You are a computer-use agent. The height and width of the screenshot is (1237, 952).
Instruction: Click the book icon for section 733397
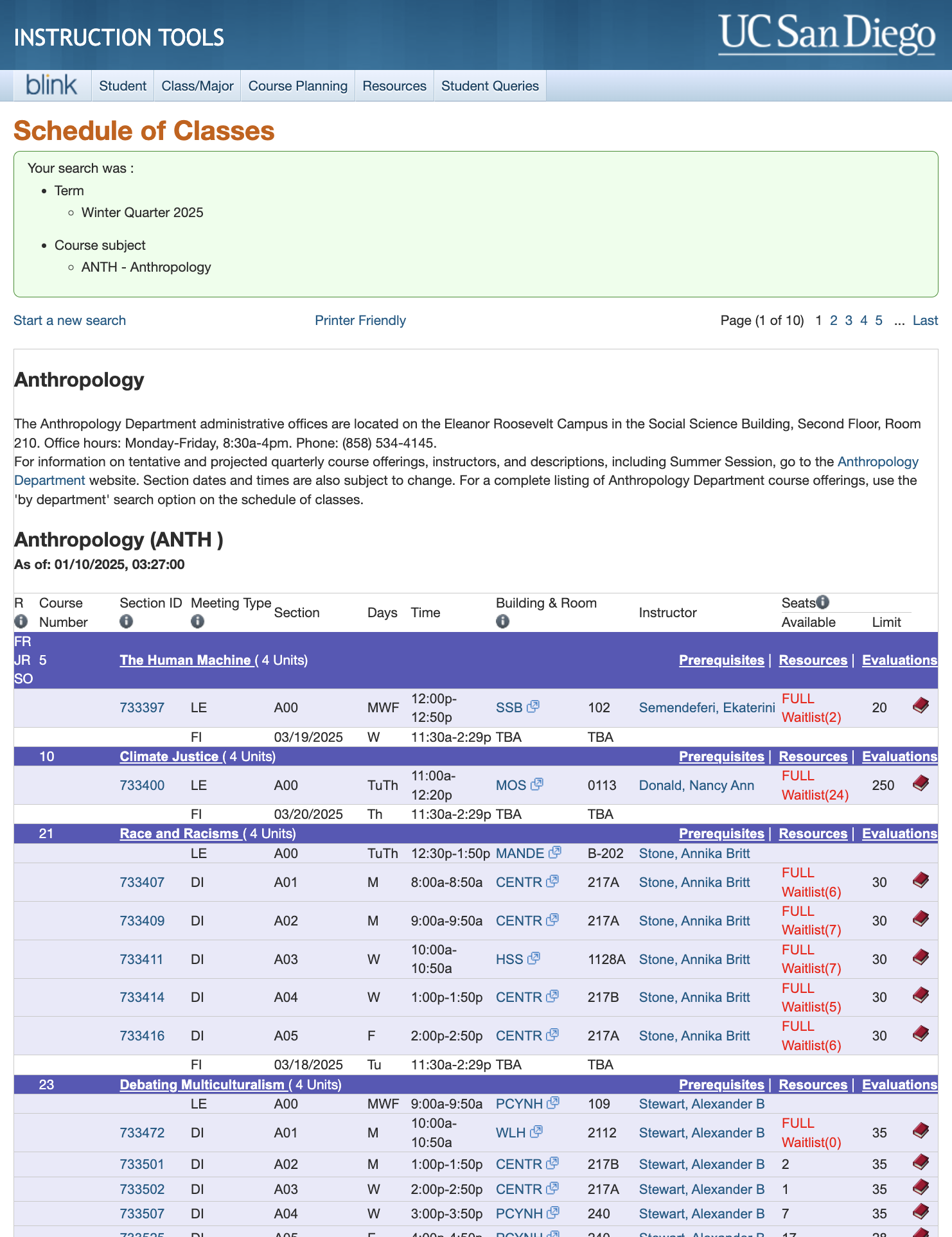pos(921,706)
